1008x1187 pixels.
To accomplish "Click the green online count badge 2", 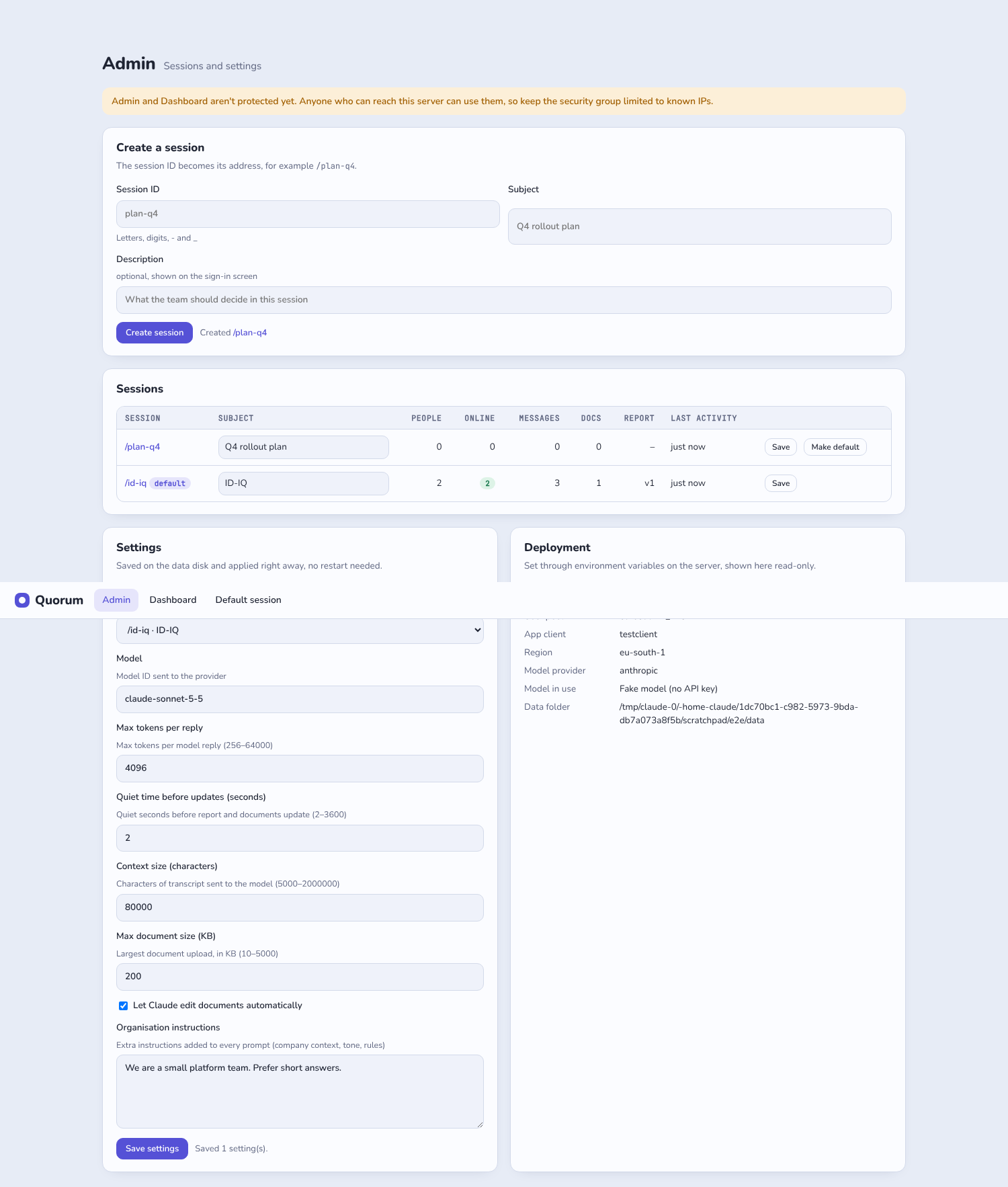I will (487, 483).
